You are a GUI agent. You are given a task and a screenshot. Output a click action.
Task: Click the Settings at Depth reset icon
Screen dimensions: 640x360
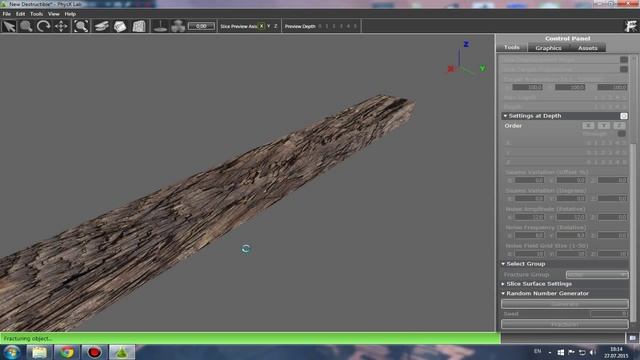coord(623,116)
